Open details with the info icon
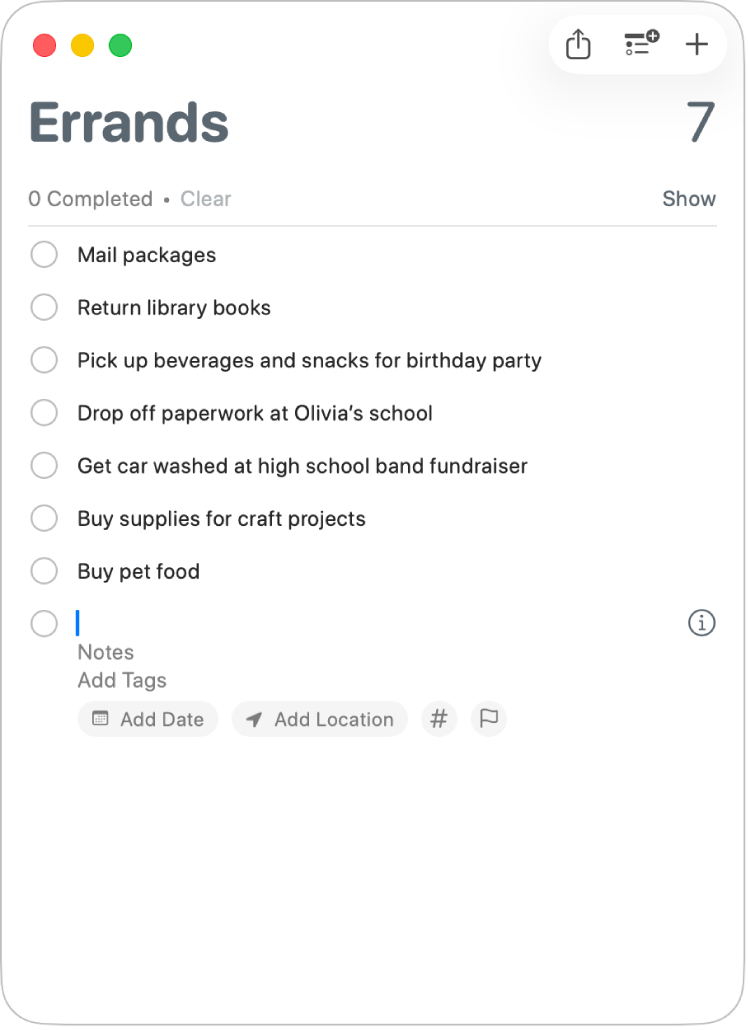Viewport: 748px width, 1030px height. pyautogui.click(x=702, y=623)
